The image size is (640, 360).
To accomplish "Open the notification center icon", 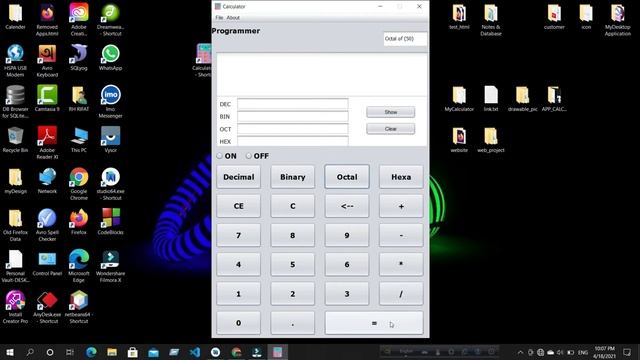I will 627,352.
